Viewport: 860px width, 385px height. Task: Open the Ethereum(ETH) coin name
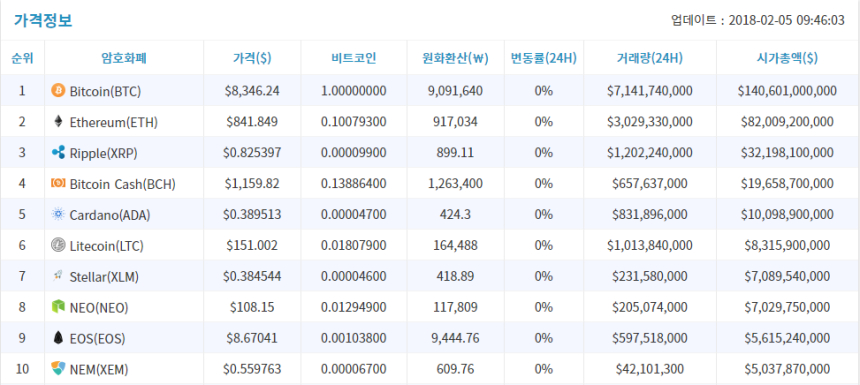(114, 122)
